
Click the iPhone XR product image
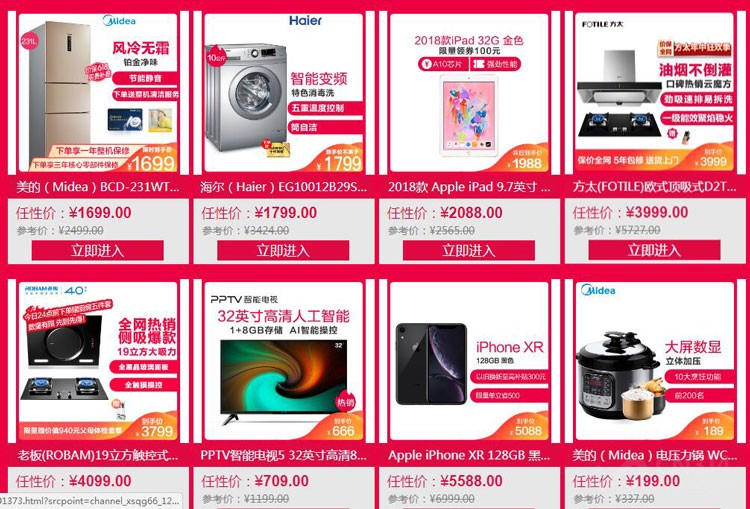point(431,364)
